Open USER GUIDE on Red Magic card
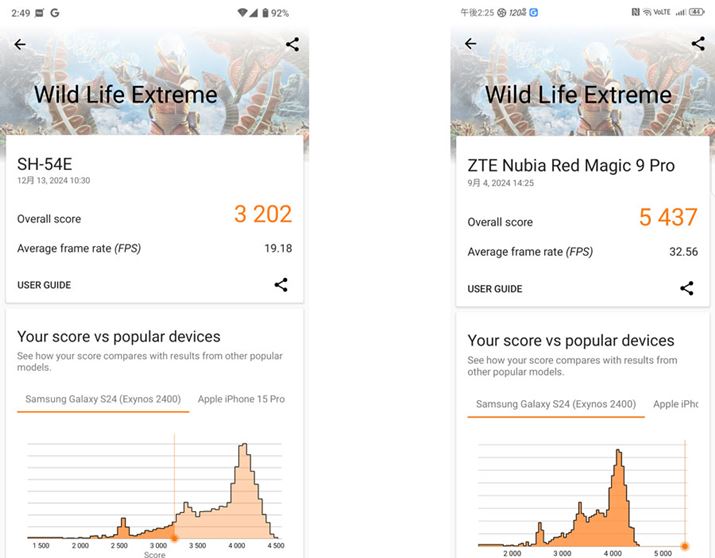Image resolution: width=715 pixels, height=558 pixels. pyautogui.click(x=494, y=289)
